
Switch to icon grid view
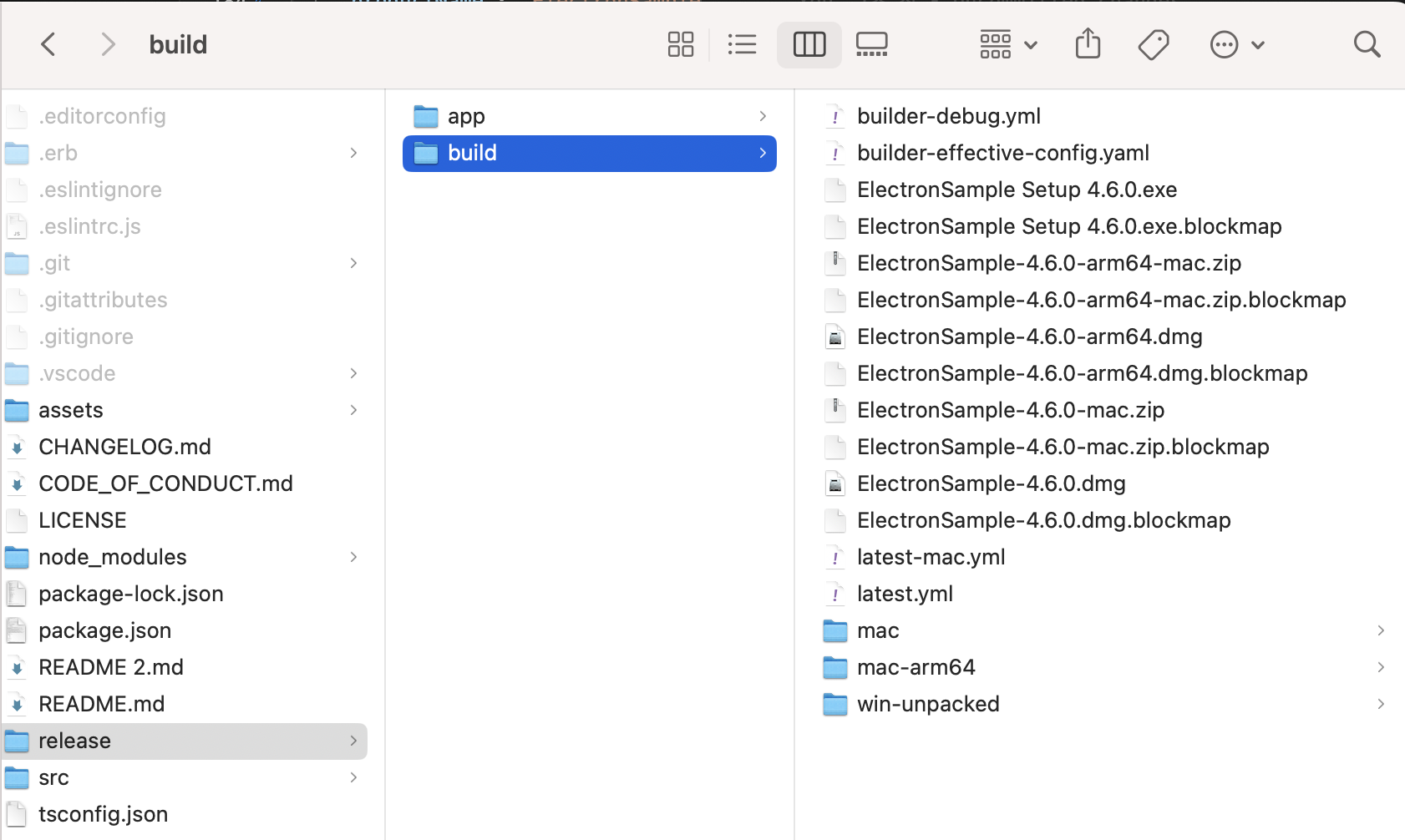681,44
